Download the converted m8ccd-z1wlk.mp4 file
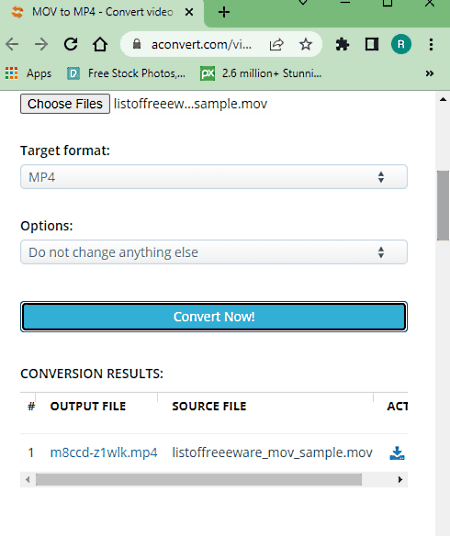The width and height of the screenshot is (450, 536). pyautogui.click(x=397, y=453)
